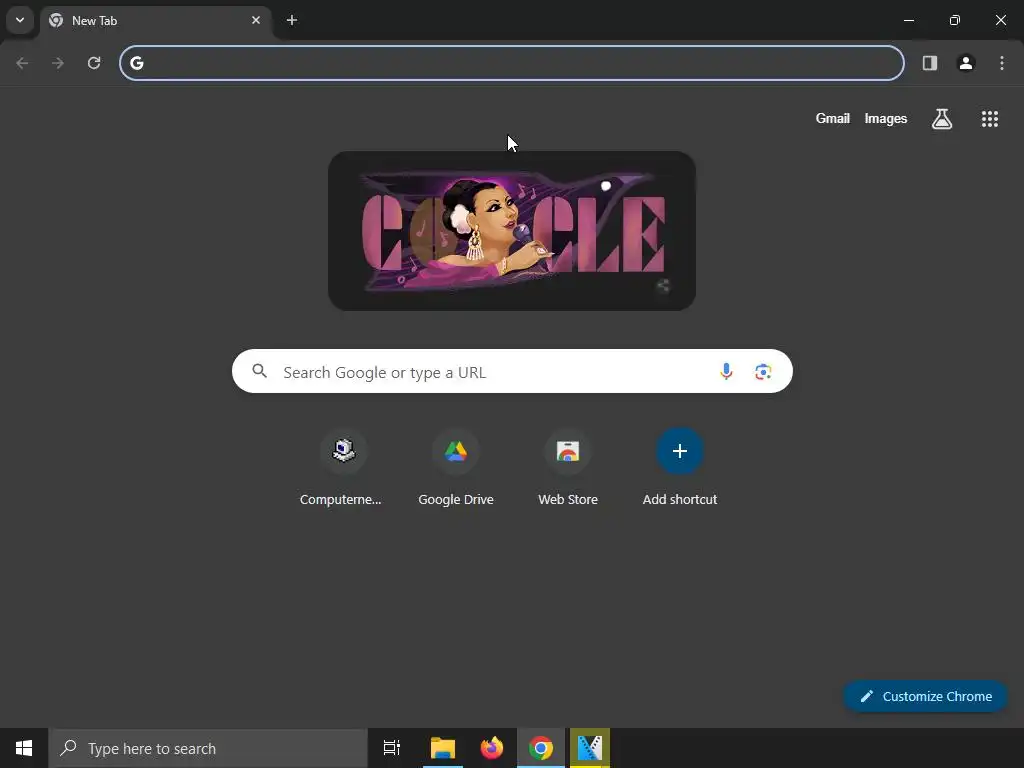Open Chrome three-dot menu
Viewport: 1024px width, 768px height.
pos(1002,63)
